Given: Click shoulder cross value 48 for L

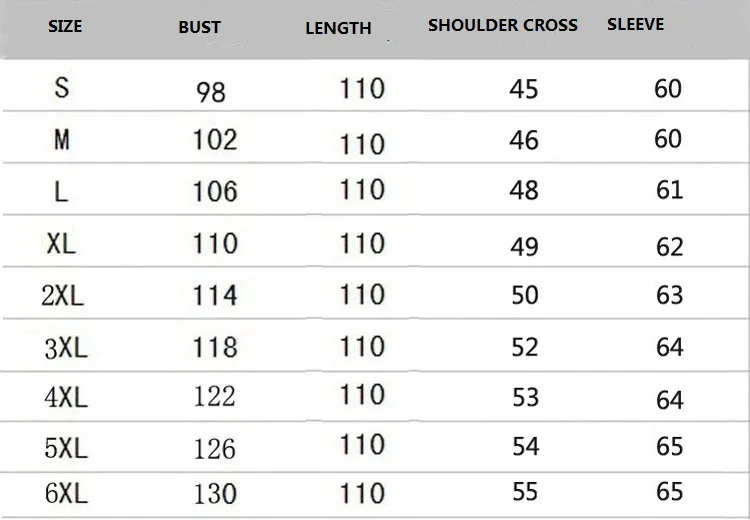Looking at the screenshot, I should pyautogui.click(x=524, y=190).
